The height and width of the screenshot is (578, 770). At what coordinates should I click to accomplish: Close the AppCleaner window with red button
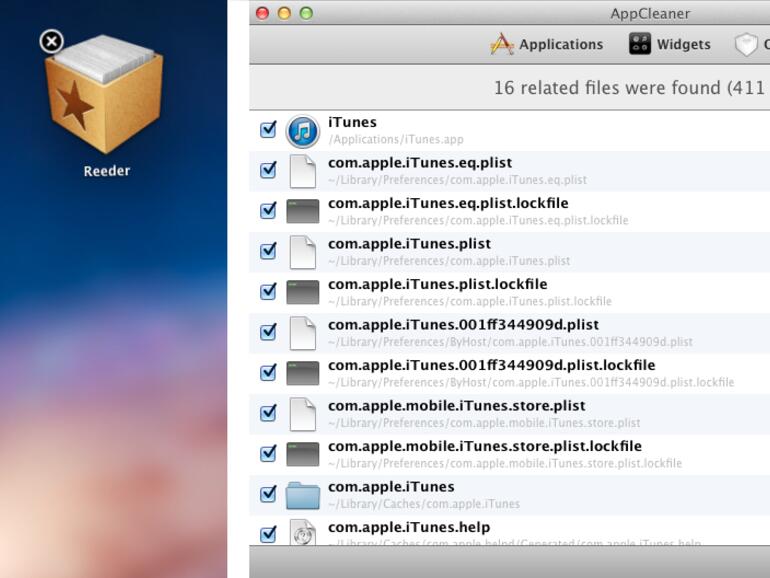pyautogui.click(x=262, y=13)
